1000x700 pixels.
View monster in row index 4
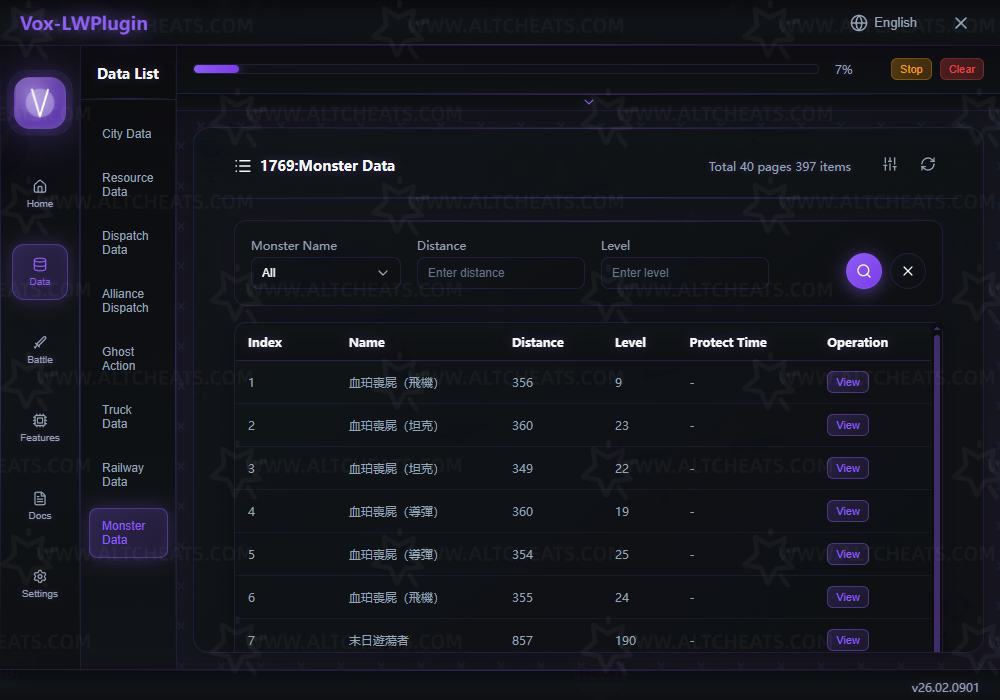pos(848,511)
